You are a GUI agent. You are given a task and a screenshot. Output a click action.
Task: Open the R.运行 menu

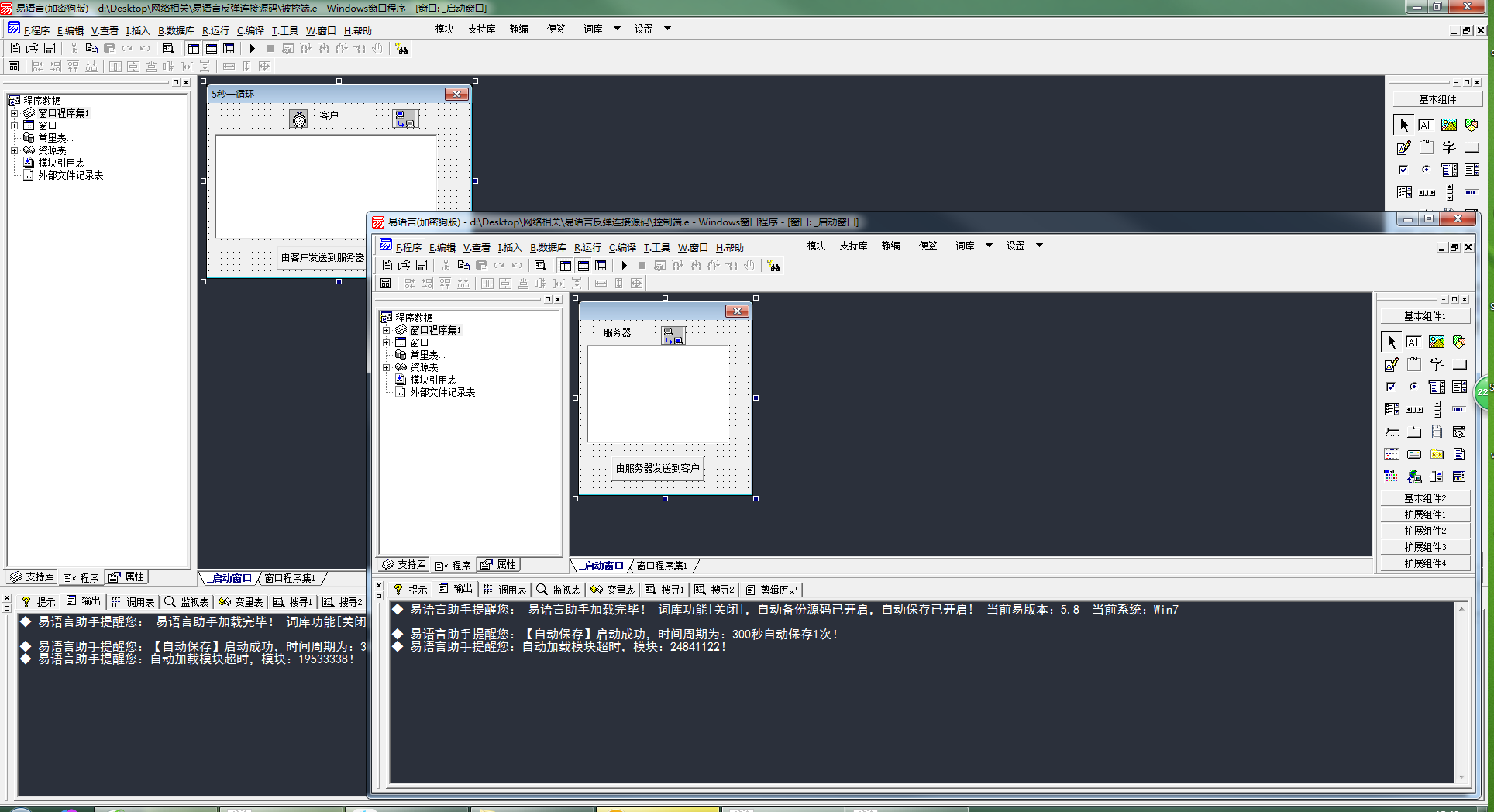tap(587, 247)
